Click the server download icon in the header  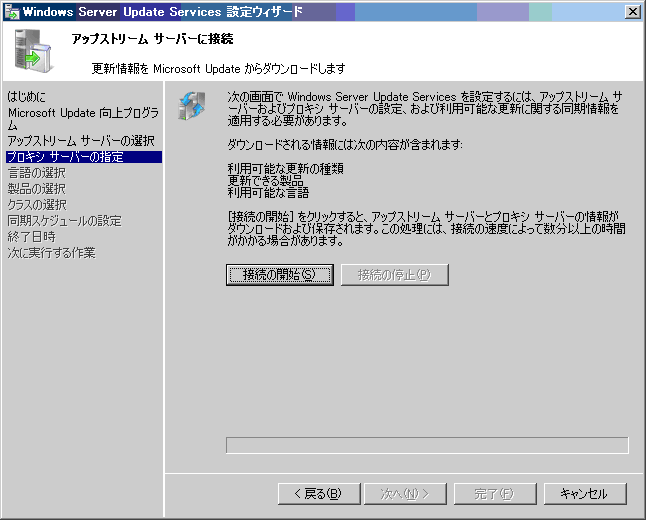coord(33,51)
